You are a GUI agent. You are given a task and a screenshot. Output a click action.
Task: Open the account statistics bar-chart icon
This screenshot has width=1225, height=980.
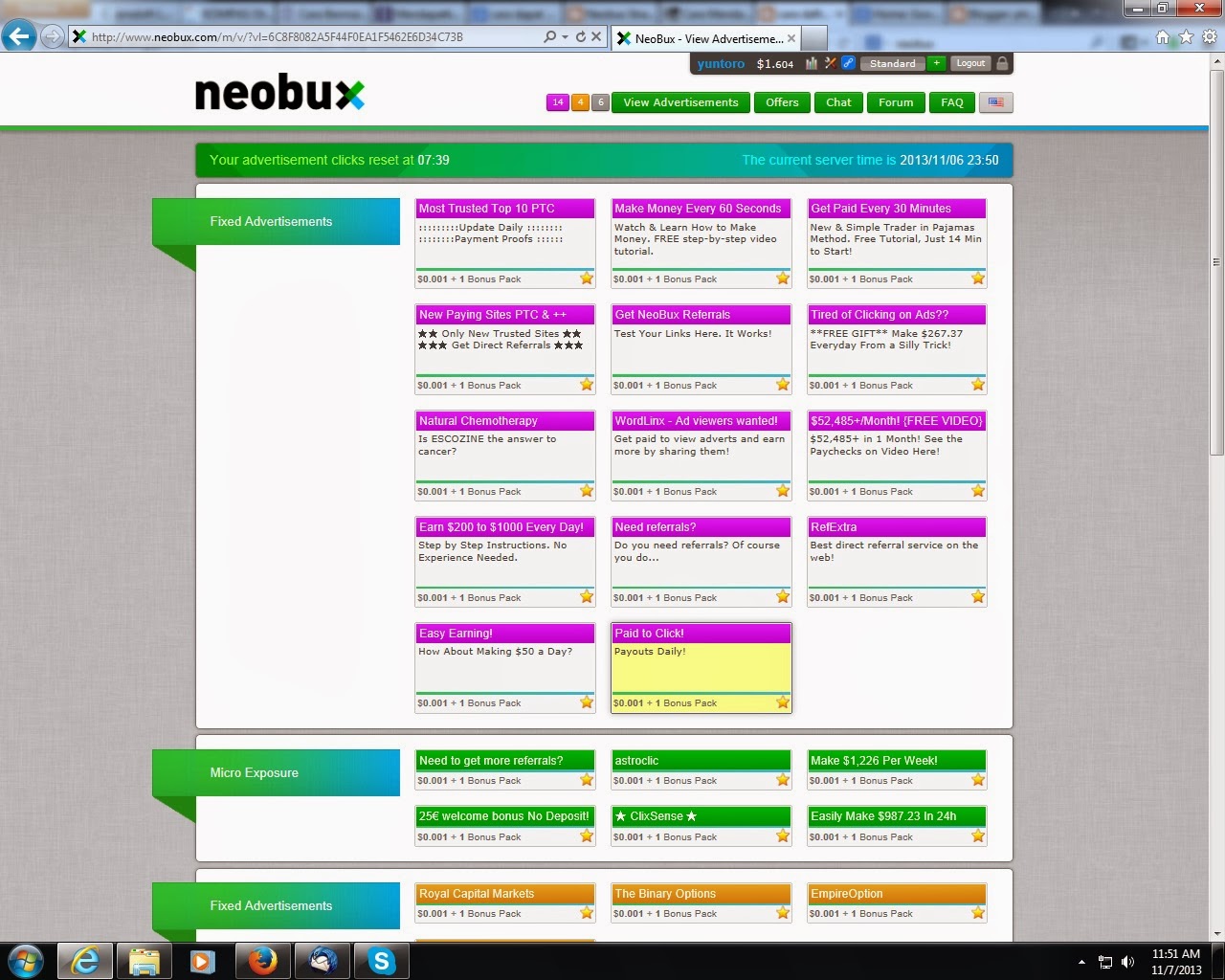click(812, 63)
